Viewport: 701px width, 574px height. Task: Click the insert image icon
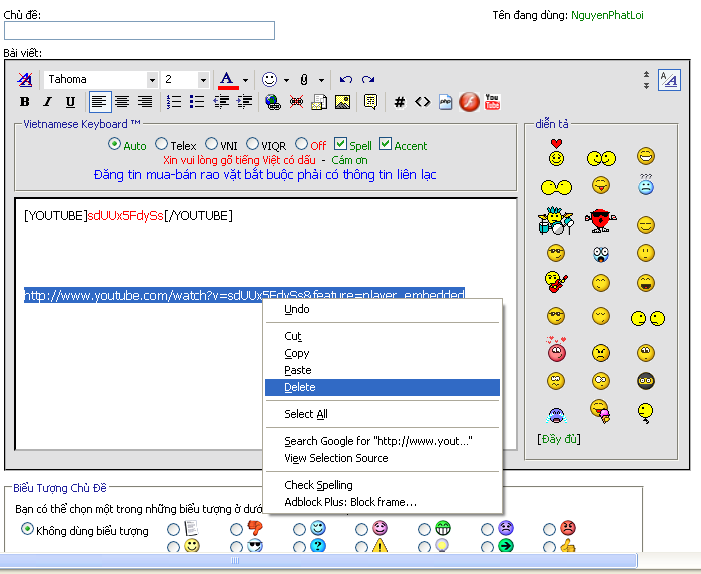click(342, 101)
